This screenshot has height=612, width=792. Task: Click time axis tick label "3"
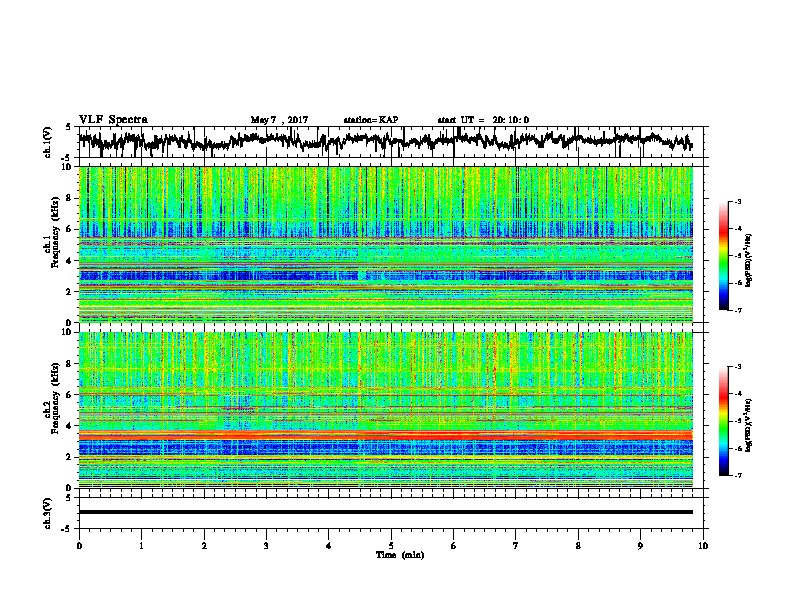pyautogui.click(x=266, y=546)
